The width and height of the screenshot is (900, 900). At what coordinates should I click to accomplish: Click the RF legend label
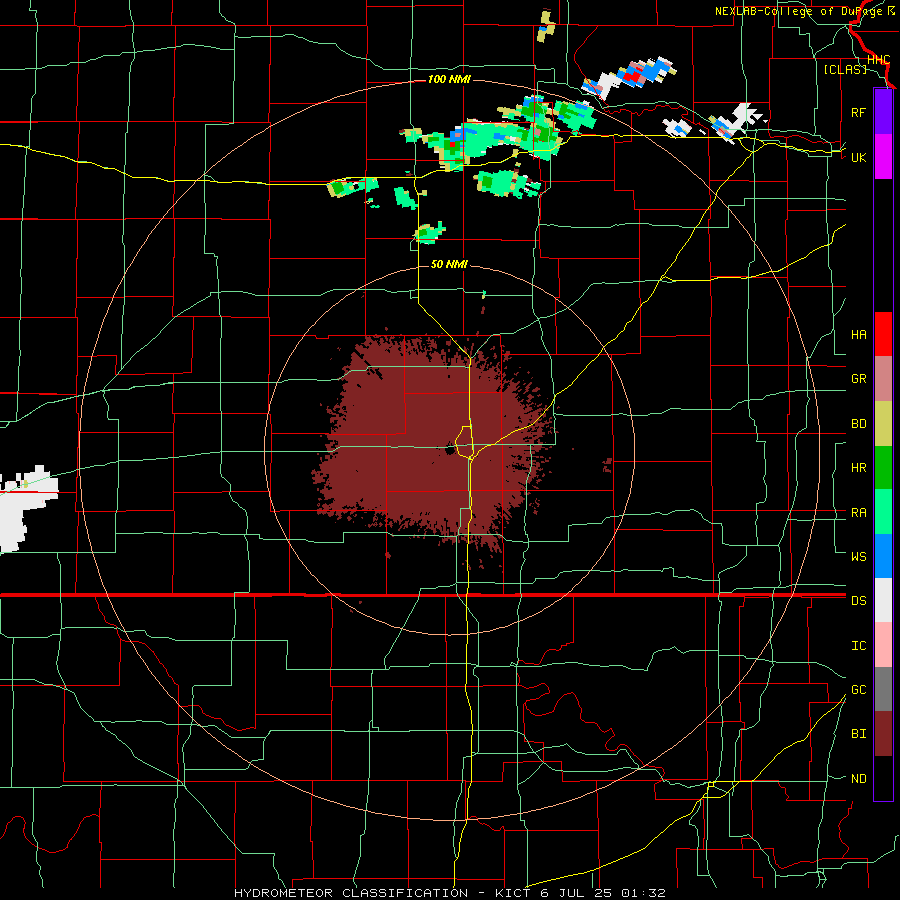point(858,112)
